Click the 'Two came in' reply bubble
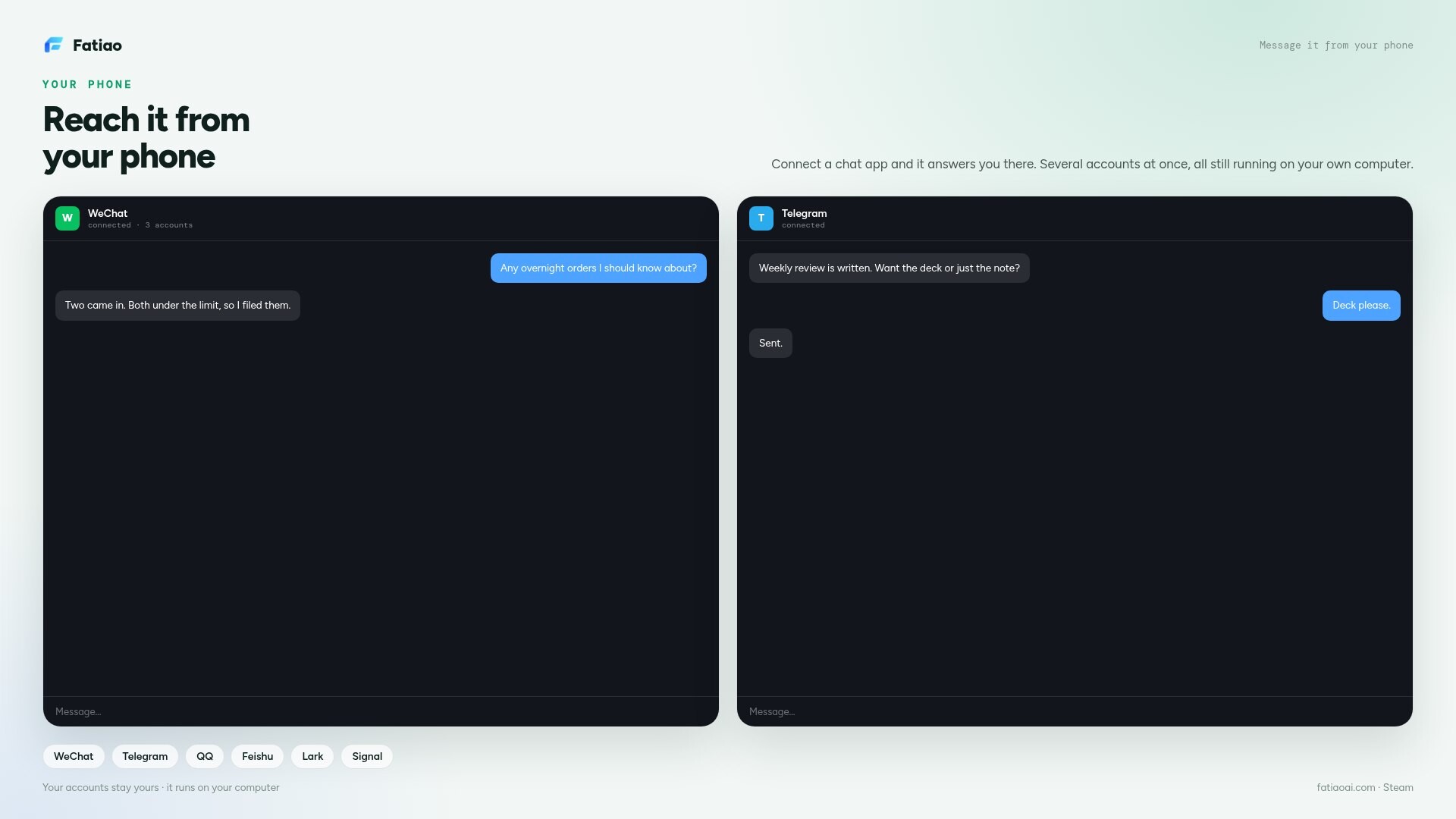The image size is (1456, 819). coord(177,306)
